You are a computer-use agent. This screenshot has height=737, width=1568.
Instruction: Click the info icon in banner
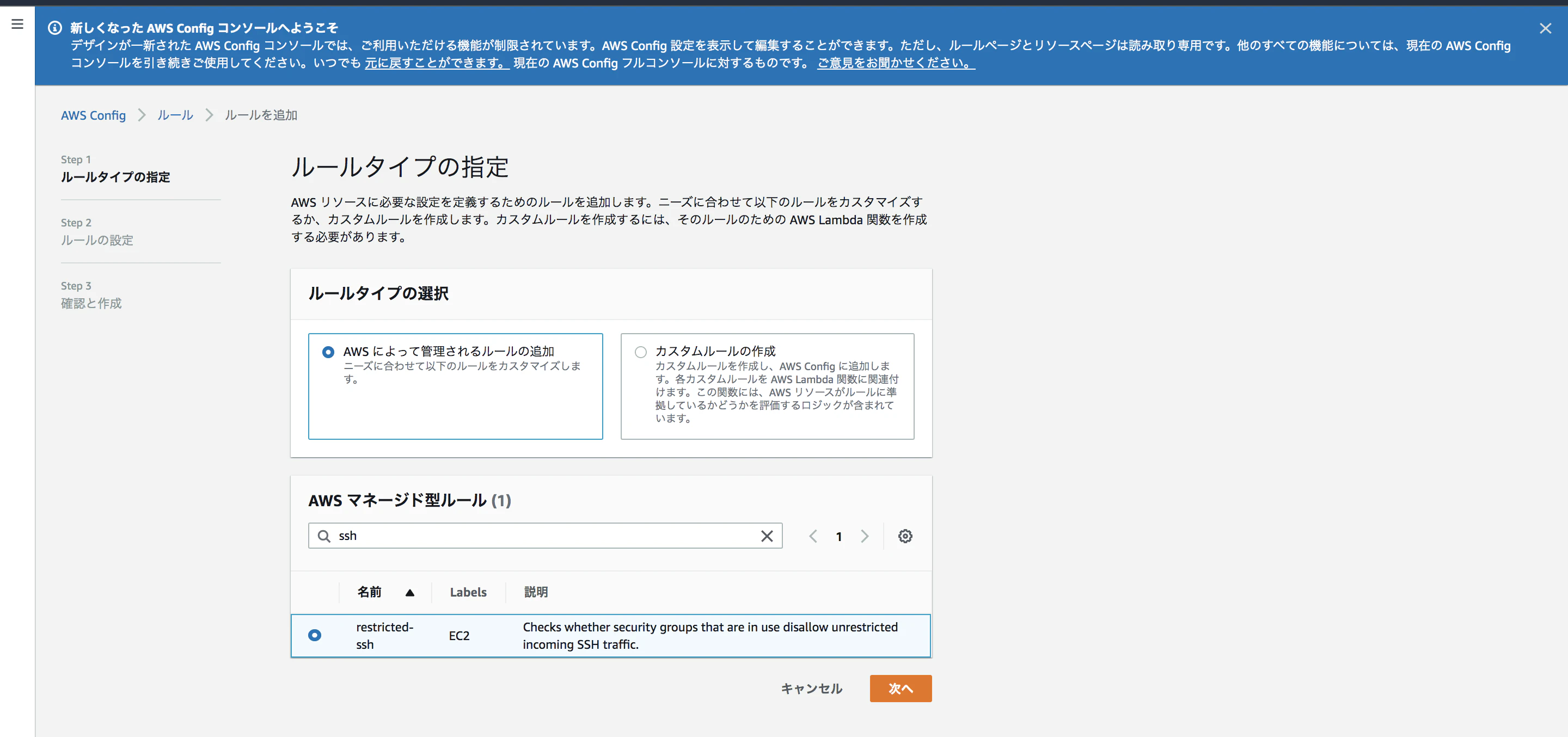click(x=55, y=28)
